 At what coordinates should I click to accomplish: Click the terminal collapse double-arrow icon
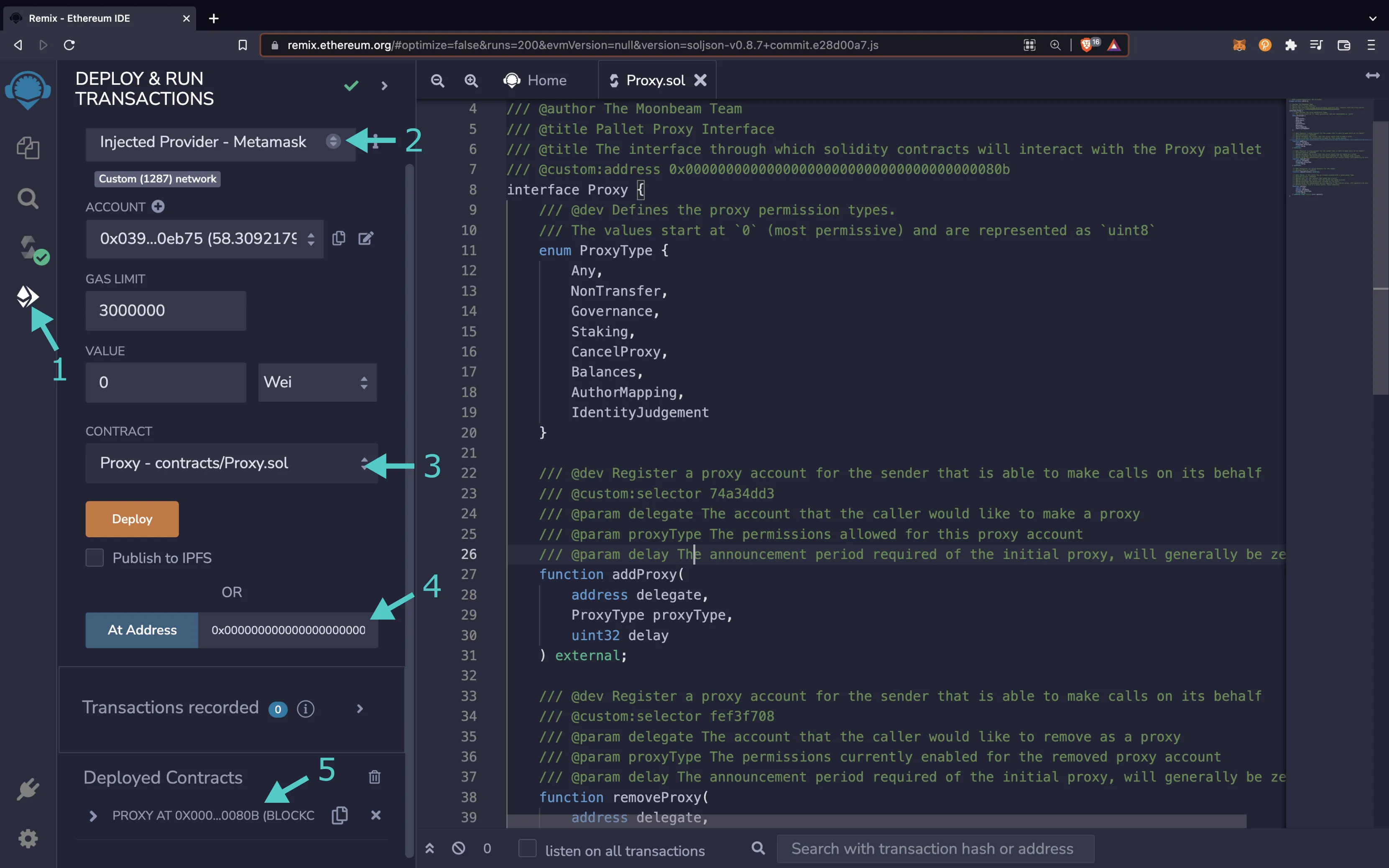tap(429, 848)
